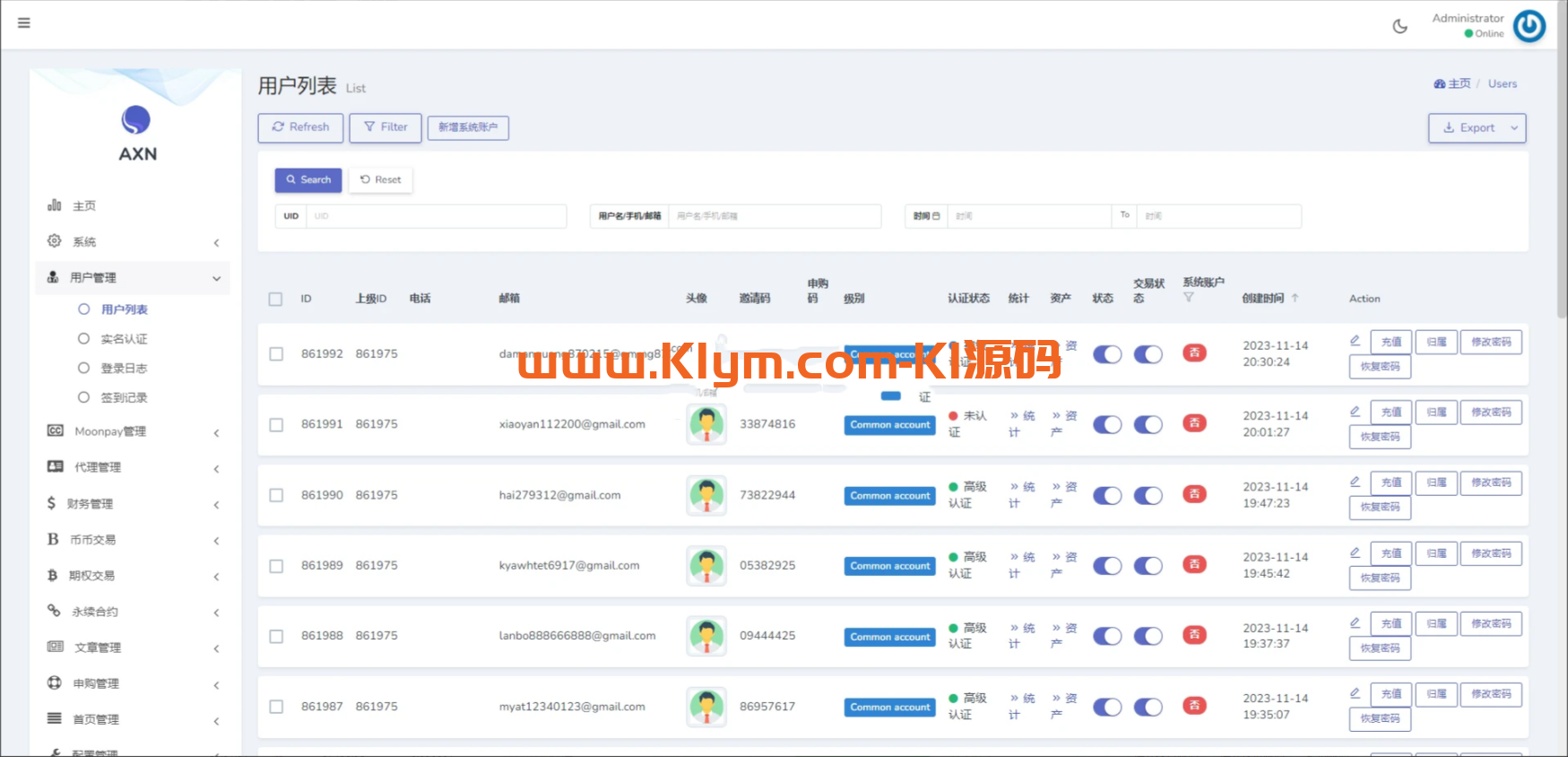
Task: Click the Administrator power avatar icon
Action: (1529, 26)
